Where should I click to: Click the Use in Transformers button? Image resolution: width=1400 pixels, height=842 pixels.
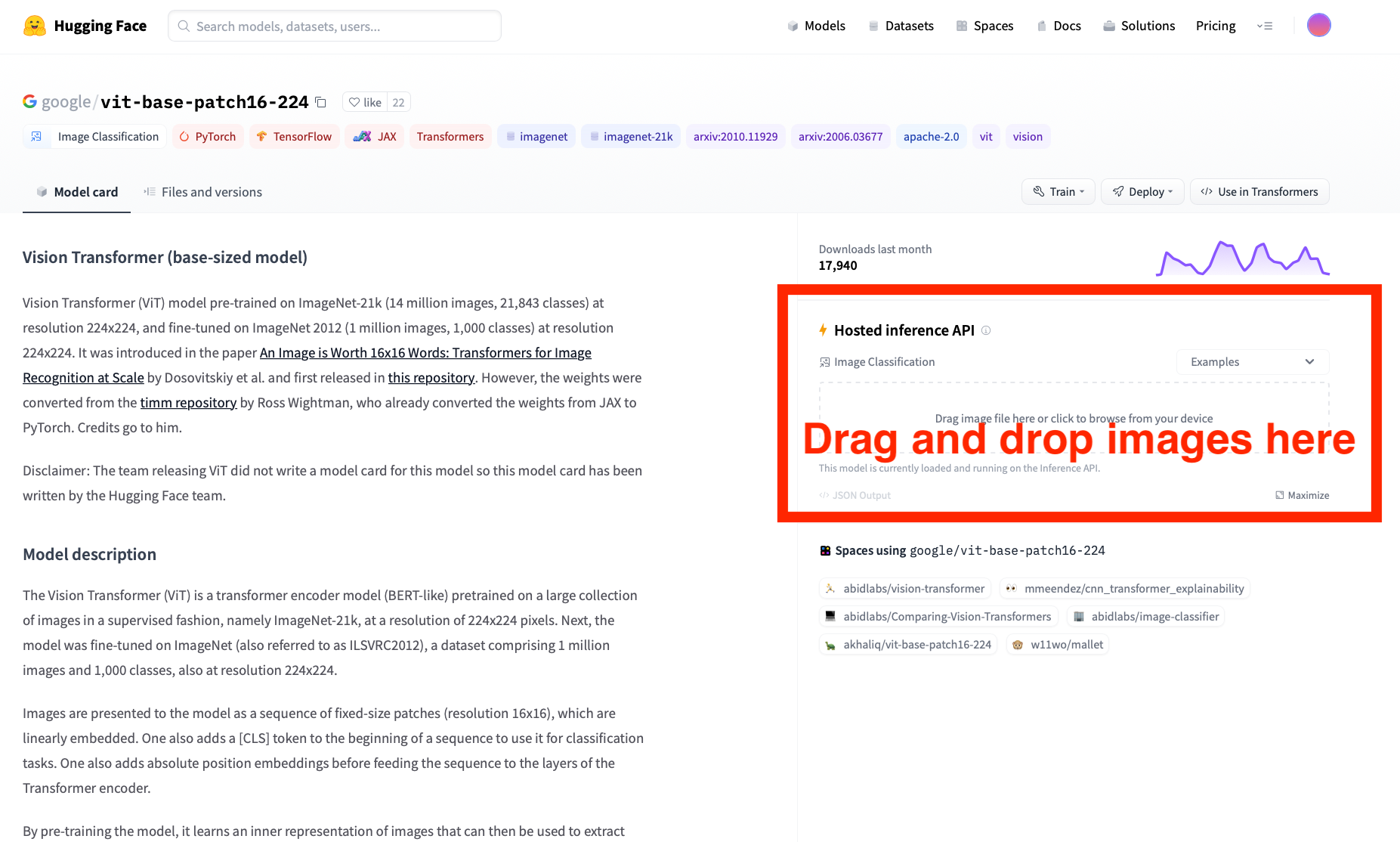pos(1259,192)
